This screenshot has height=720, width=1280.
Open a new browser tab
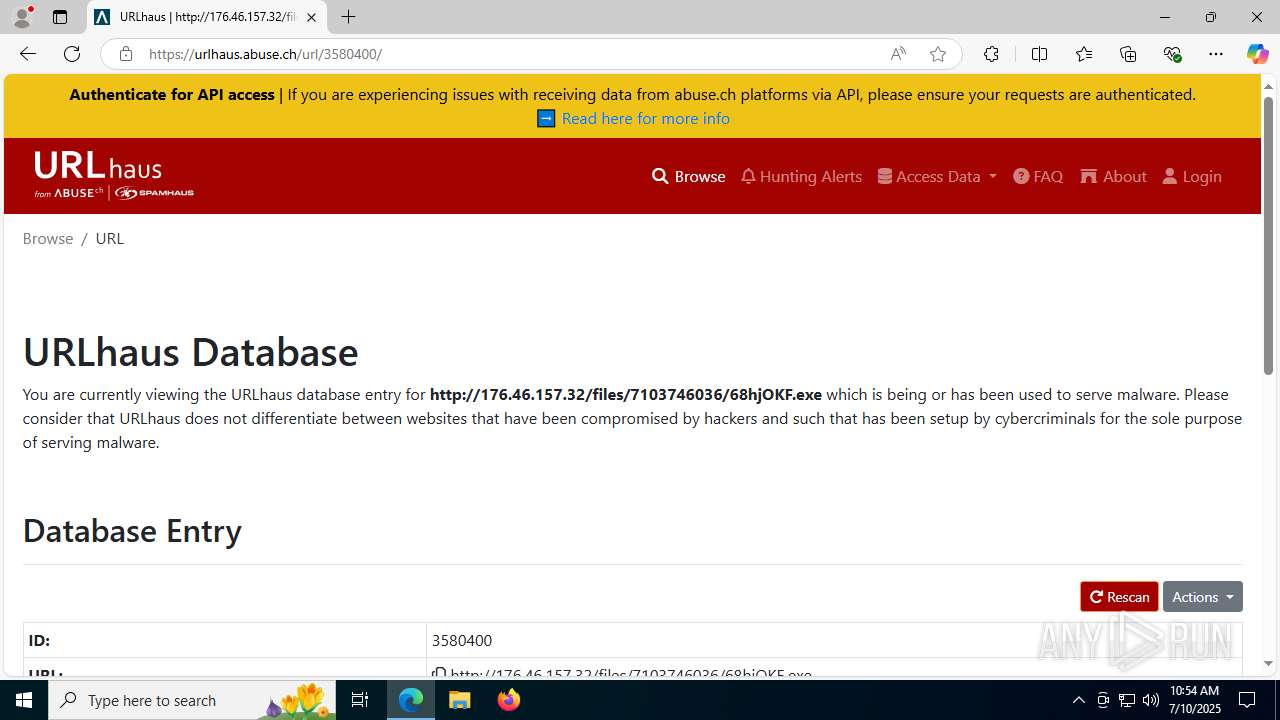click(348, 17)
